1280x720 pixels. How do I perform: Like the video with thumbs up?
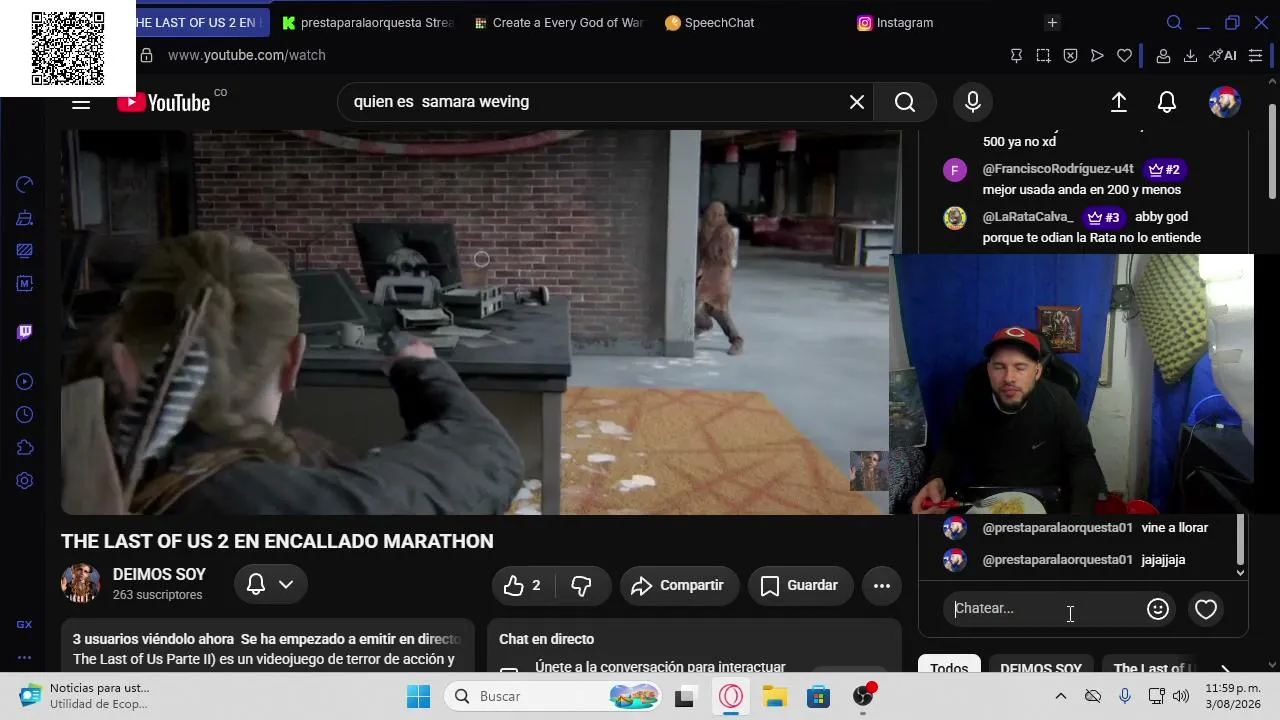click(x=523, y=586)
